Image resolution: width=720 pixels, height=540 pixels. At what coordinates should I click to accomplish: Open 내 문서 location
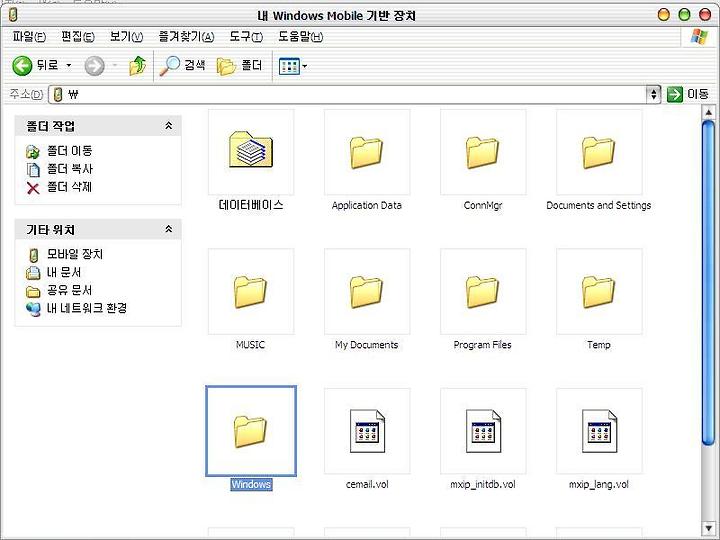pos(53,272)
